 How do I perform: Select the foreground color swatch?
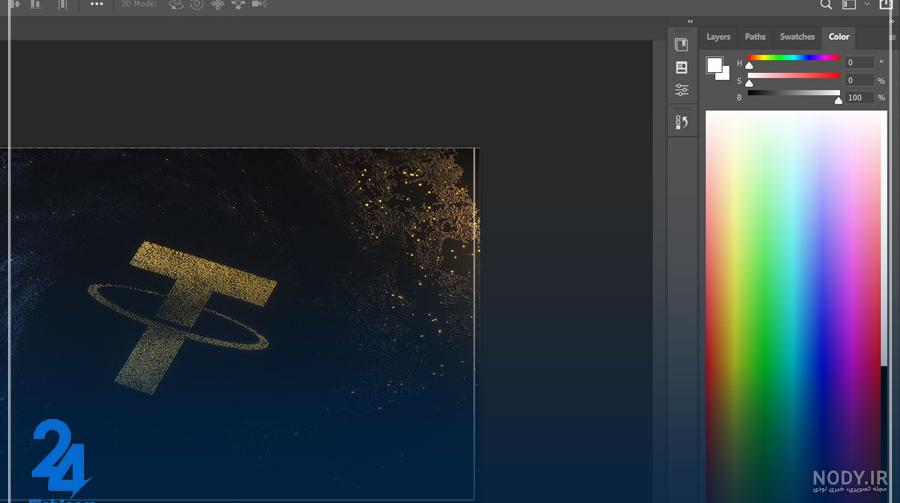714,65
